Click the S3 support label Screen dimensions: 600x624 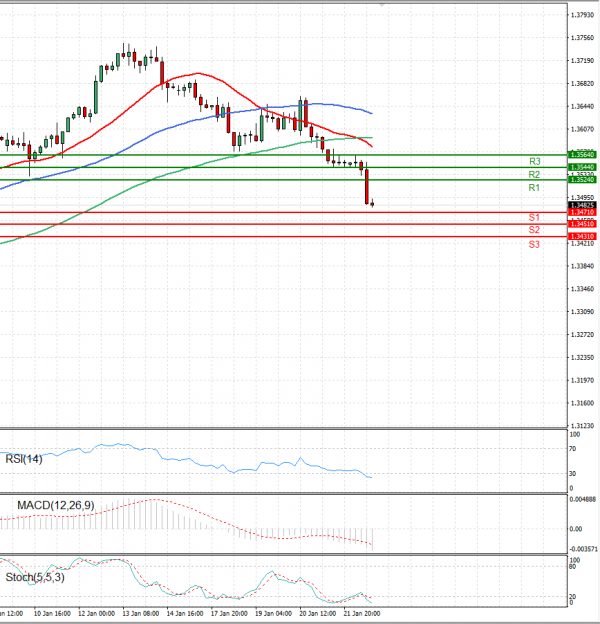click(x=534, y=244)
